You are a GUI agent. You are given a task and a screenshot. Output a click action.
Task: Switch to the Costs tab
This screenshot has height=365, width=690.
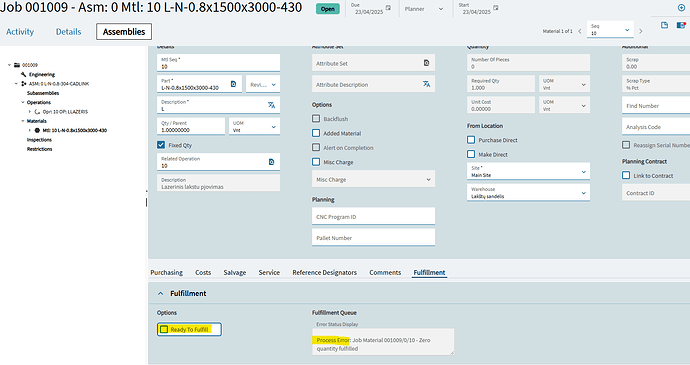pos(203,273)
